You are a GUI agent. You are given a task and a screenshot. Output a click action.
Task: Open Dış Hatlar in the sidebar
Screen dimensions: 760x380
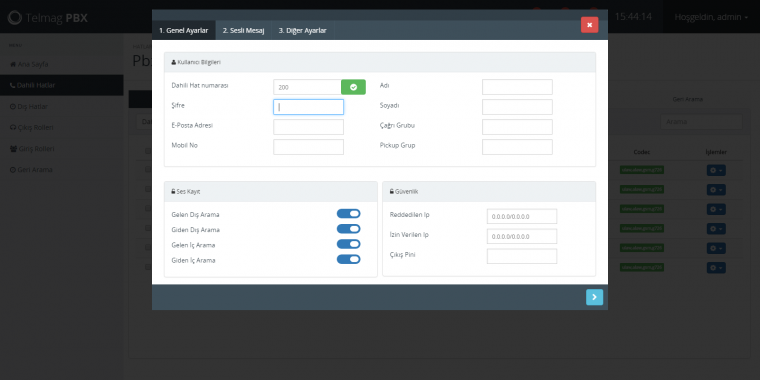[x=62, y=106]
